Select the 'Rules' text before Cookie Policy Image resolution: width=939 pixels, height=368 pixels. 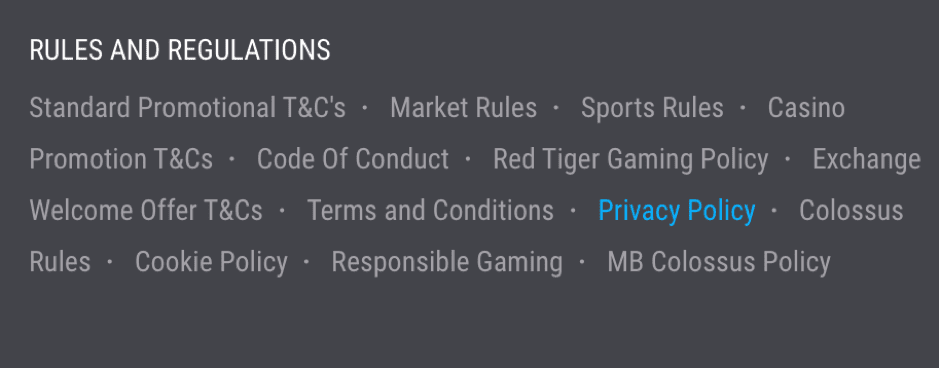(60, 262)
